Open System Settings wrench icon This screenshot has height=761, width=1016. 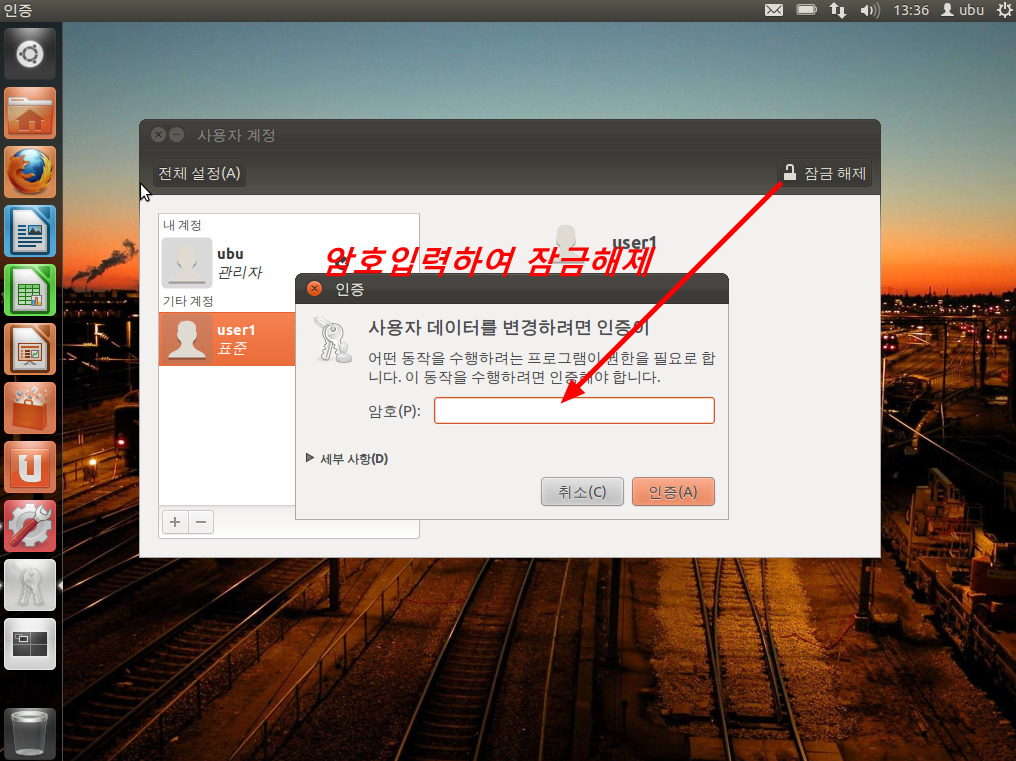[30, 526]
